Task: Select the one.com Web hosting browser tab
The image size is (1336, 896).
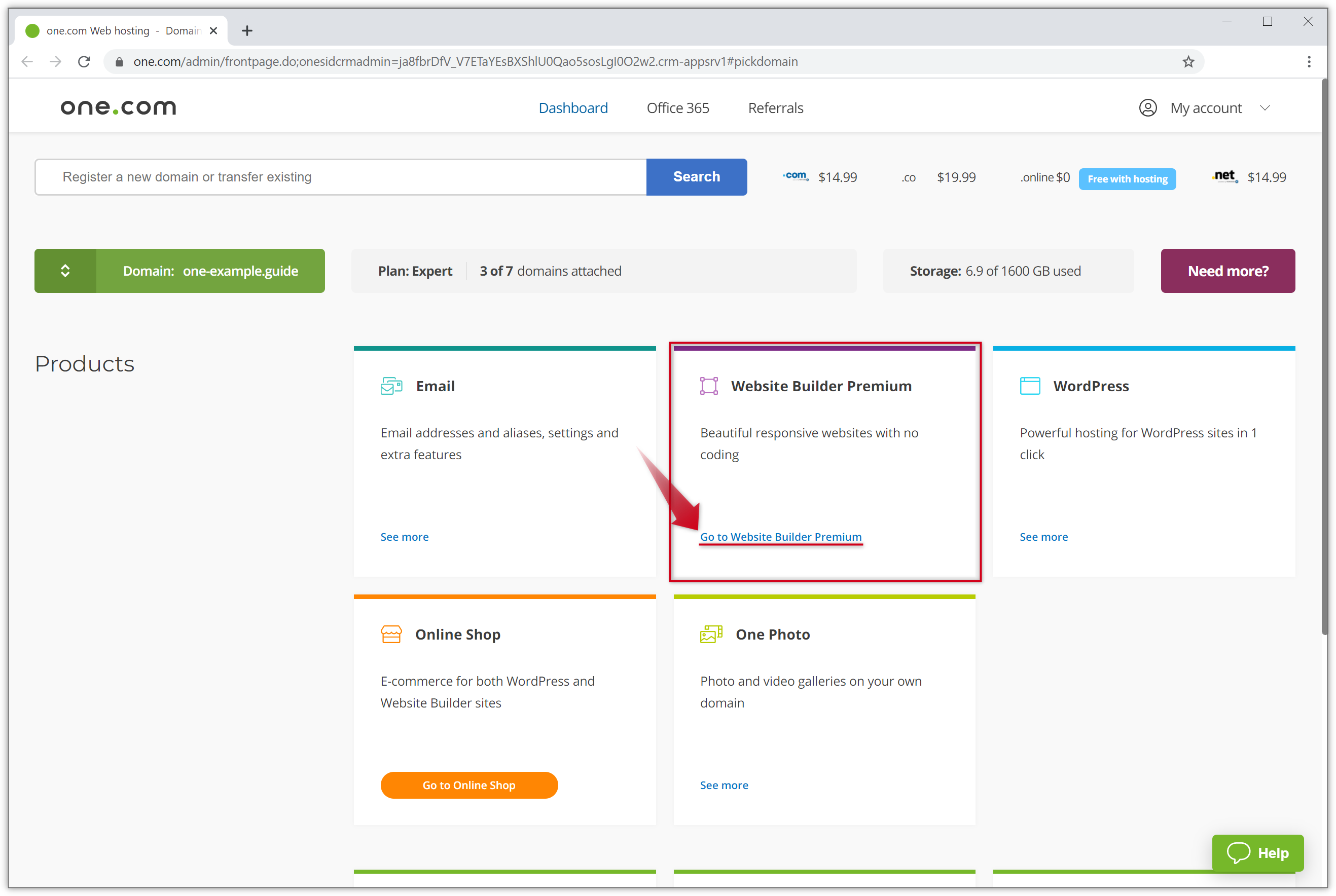Action: pos(120,31)
